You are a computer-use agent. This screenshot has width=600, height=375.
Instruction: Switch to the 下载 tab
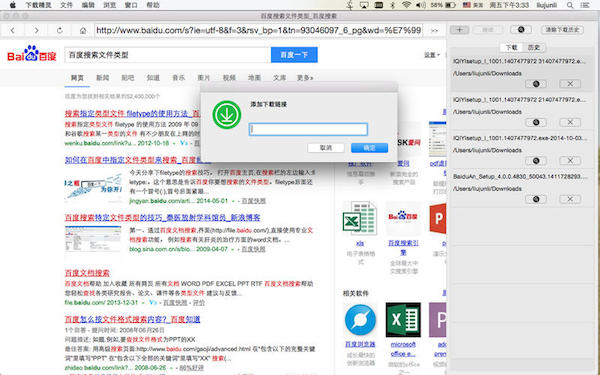click(511, 47)
